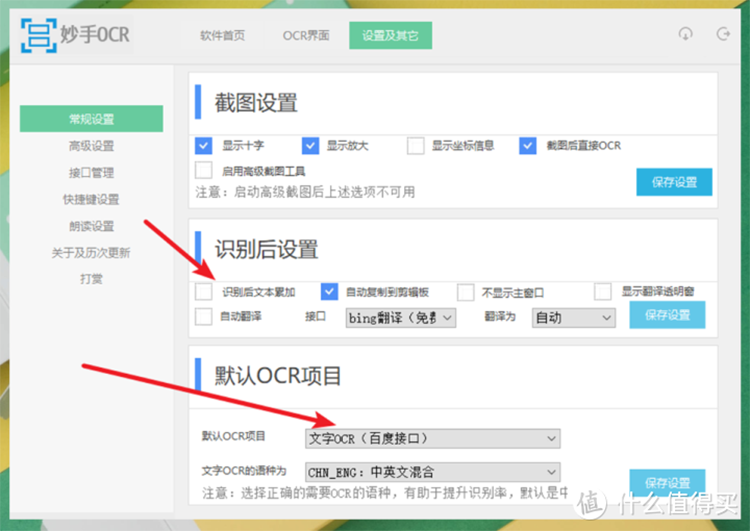This screenshot has width=750, height=531.
Task: Check the 识别后文本累加 checkbox
Action: [x=204, y=291]
